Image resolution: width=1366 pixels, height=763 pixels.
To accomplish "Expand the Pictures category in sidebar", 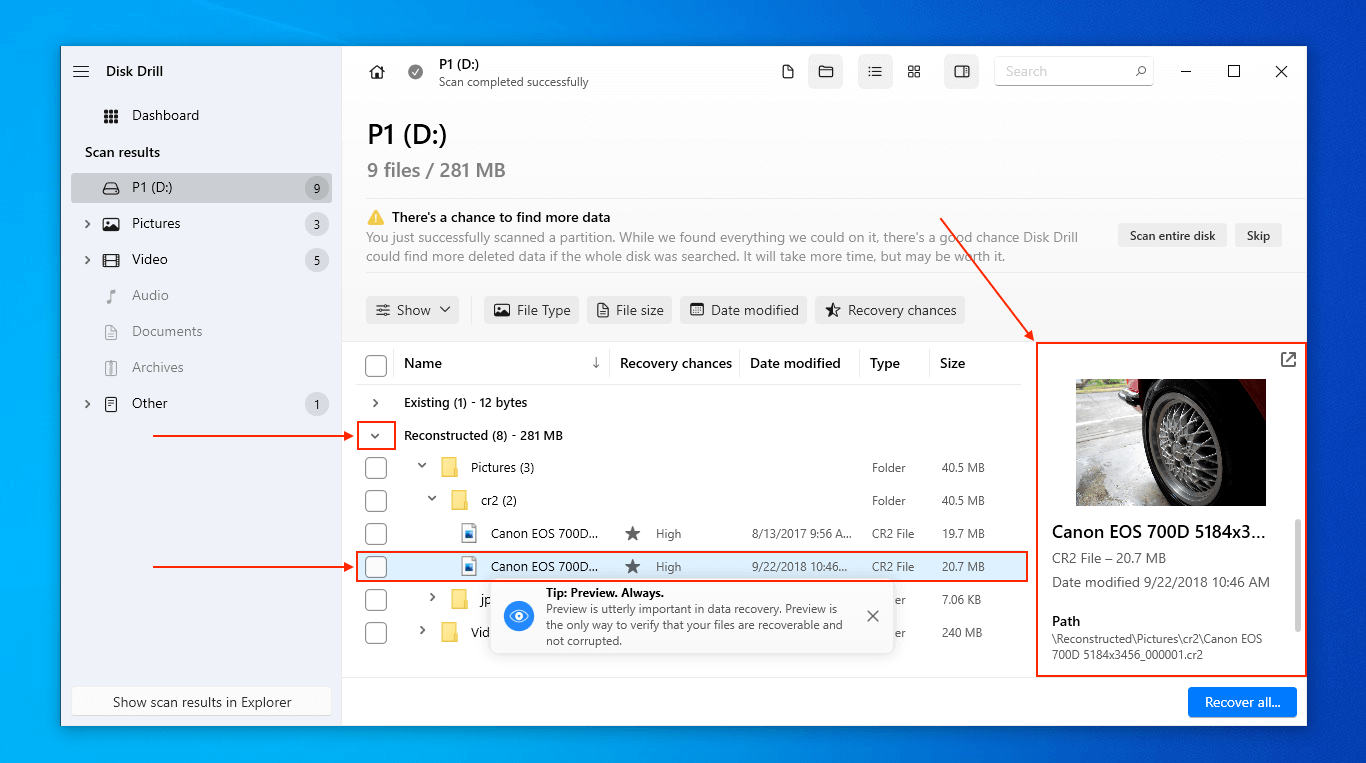I will point(87,224).
